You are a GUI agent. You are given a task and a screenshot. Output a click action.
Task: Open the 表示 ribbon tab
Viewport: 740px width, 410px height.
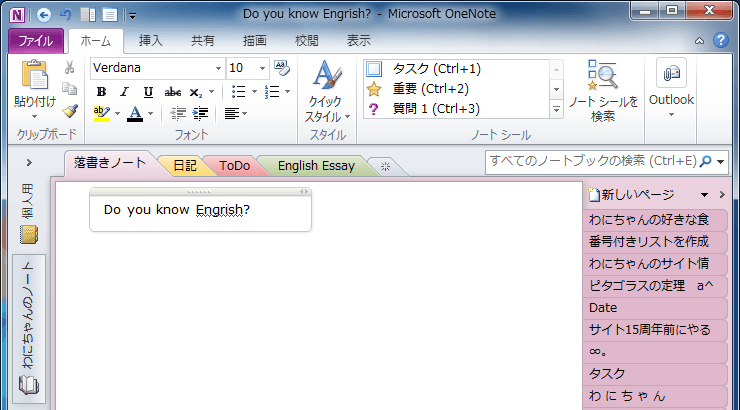tap(359, 41)
